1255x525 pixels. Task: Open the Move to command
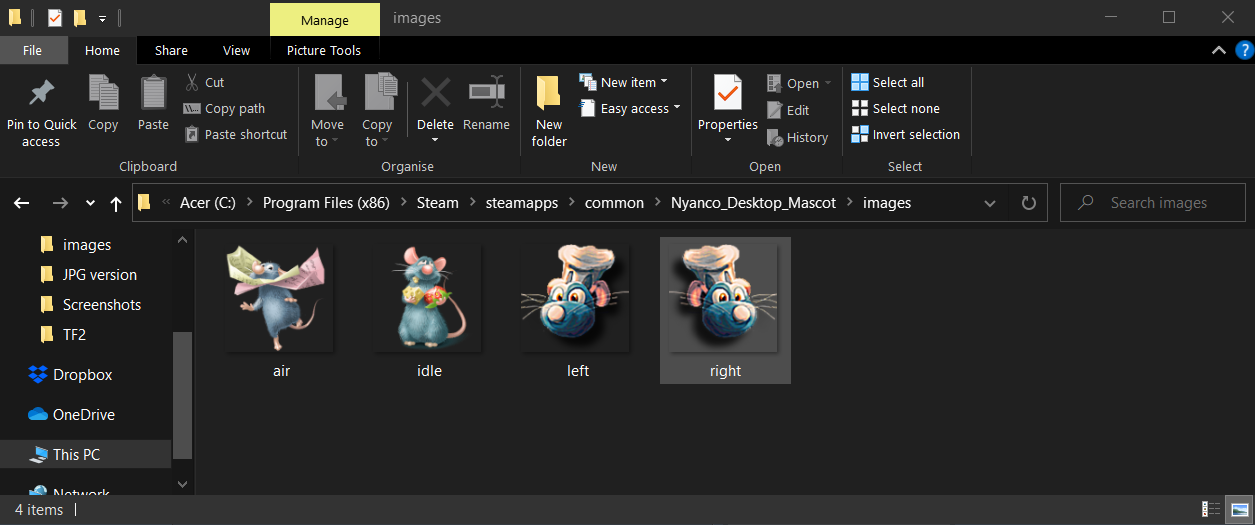click(327, 111)
